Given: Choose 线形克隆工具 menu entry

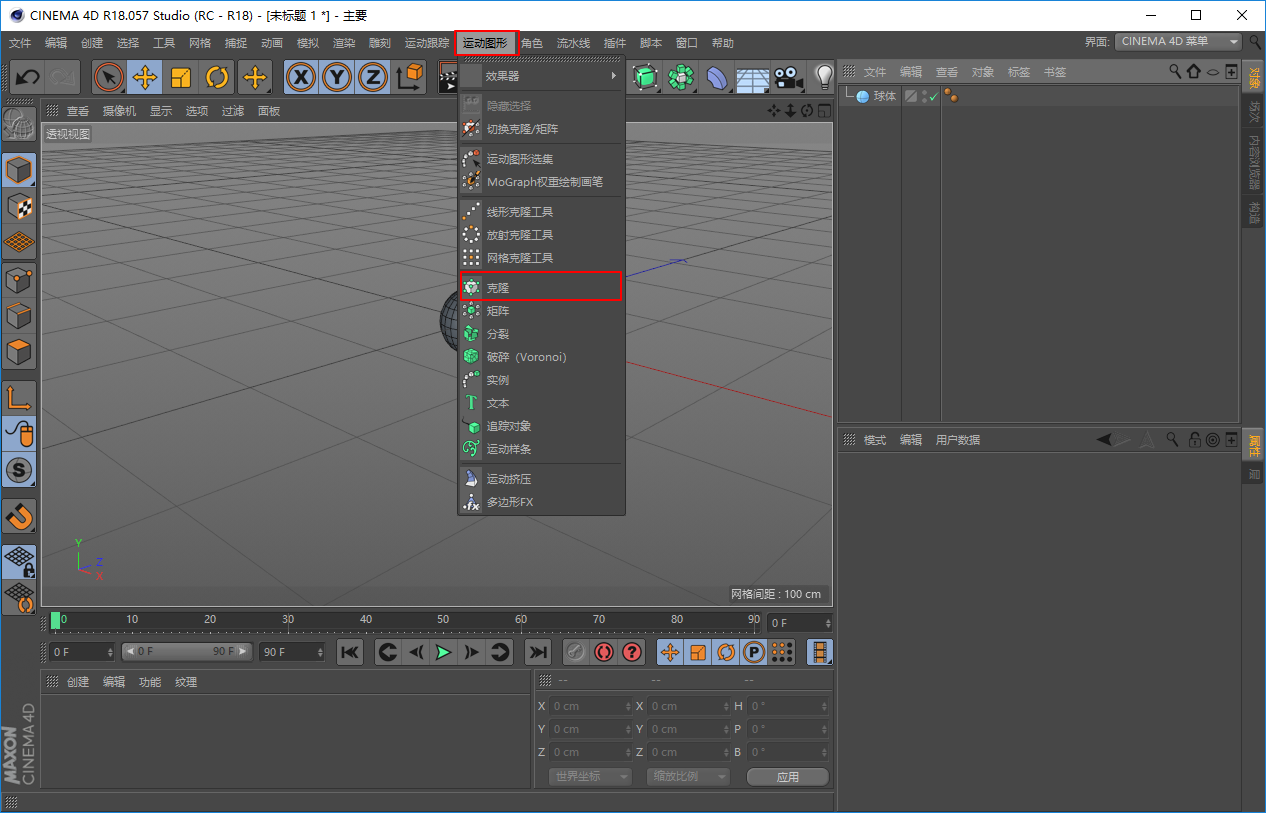Looking at the screenshot, I should click(x=541, y=212).
